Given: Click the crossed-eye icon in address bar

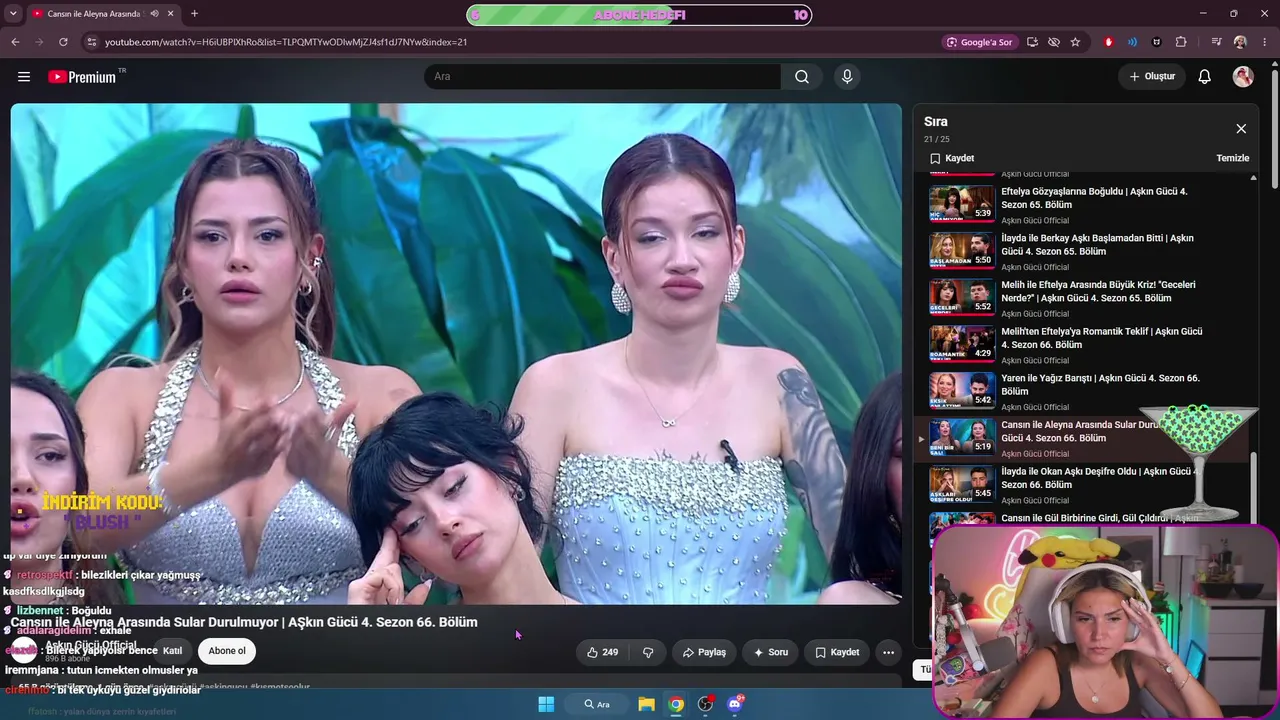Looking at the screenshot, I should point(1054,42).
